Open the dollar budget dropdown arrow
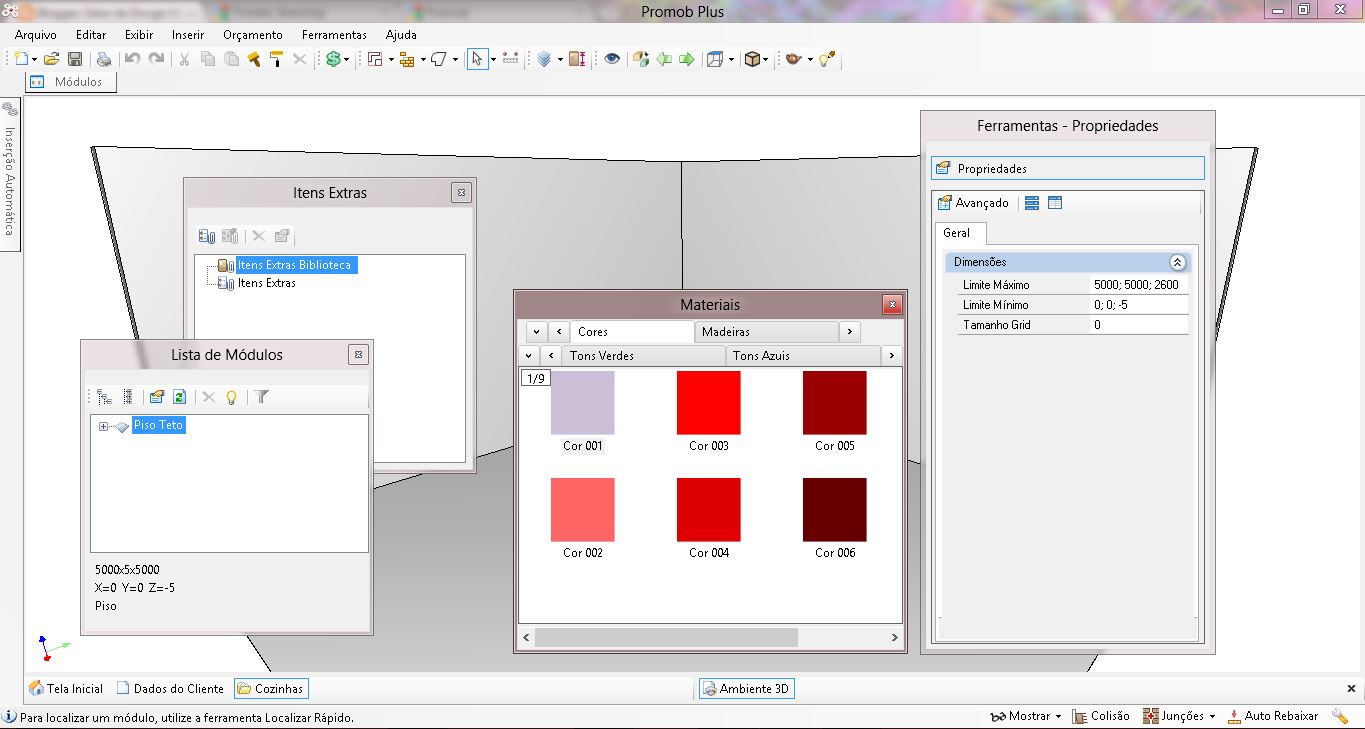This screenshot has width=1365, height=729. (347, 60)
